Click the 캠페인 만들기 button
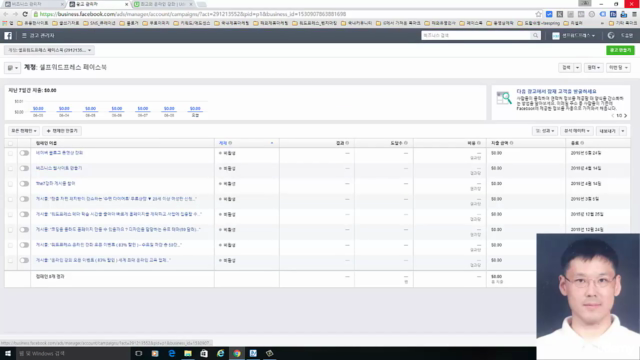640x360 pixels. pos(62,131)
